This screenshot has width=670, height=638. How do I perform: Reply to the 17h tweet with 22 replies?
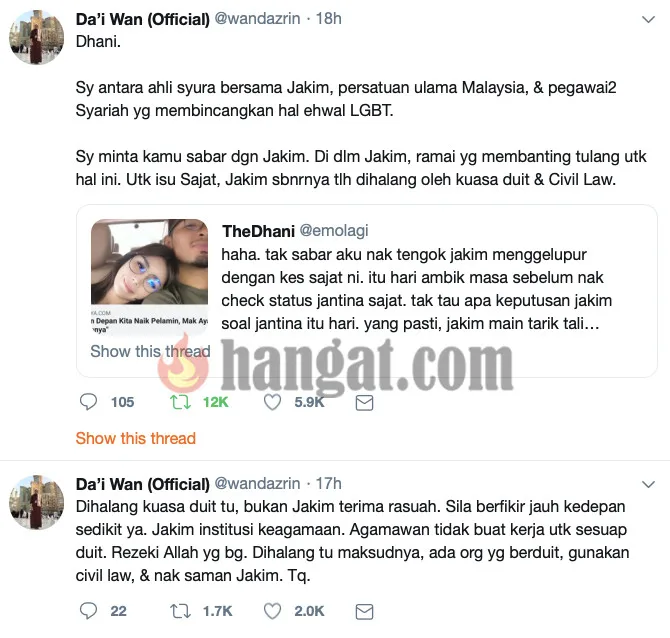click(88, 611)
